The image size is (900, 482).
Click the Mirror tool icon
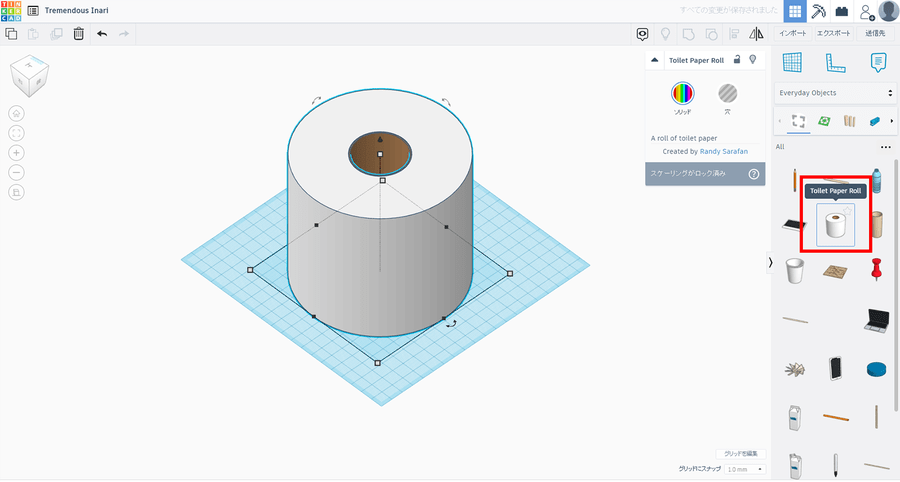pyautogui.click(x=756, y=33)
